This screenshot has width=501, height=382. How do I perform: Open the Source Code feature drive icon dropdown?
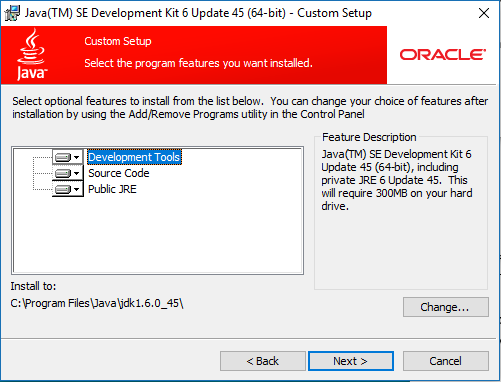click(68, 173)
